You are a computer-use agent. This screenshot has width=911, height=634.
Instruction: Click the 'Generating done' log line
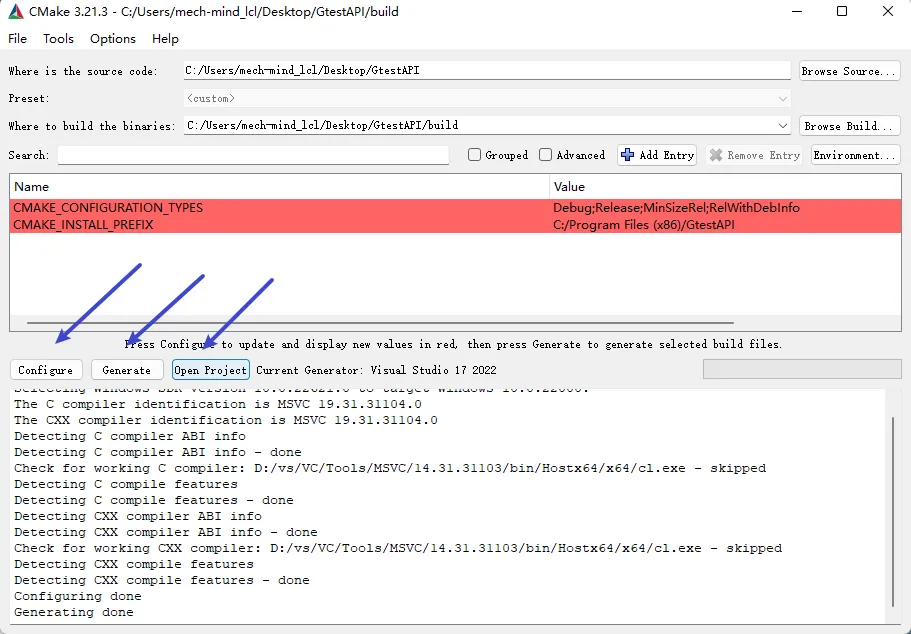point(74,612)
